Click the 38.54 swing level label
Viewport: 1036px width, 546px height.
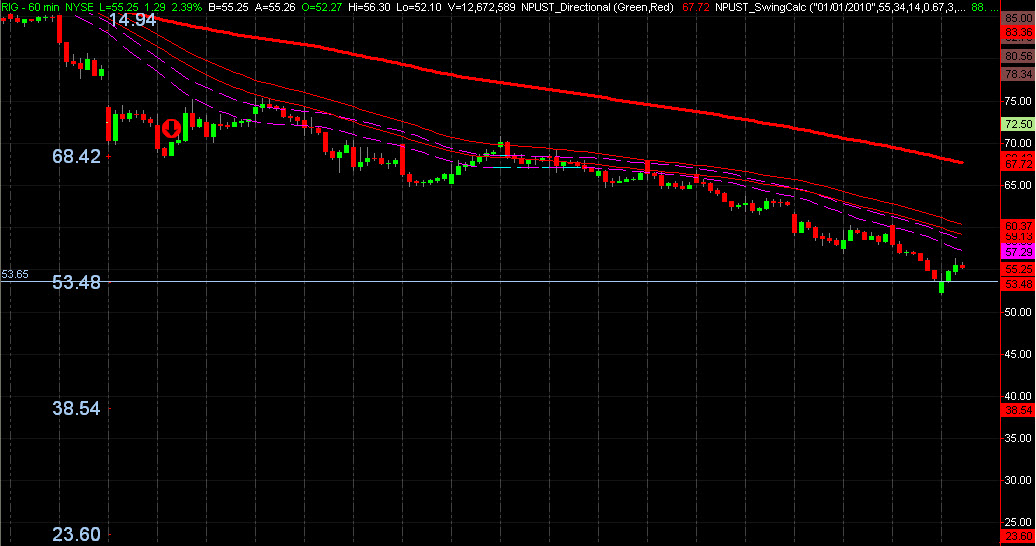77,409
